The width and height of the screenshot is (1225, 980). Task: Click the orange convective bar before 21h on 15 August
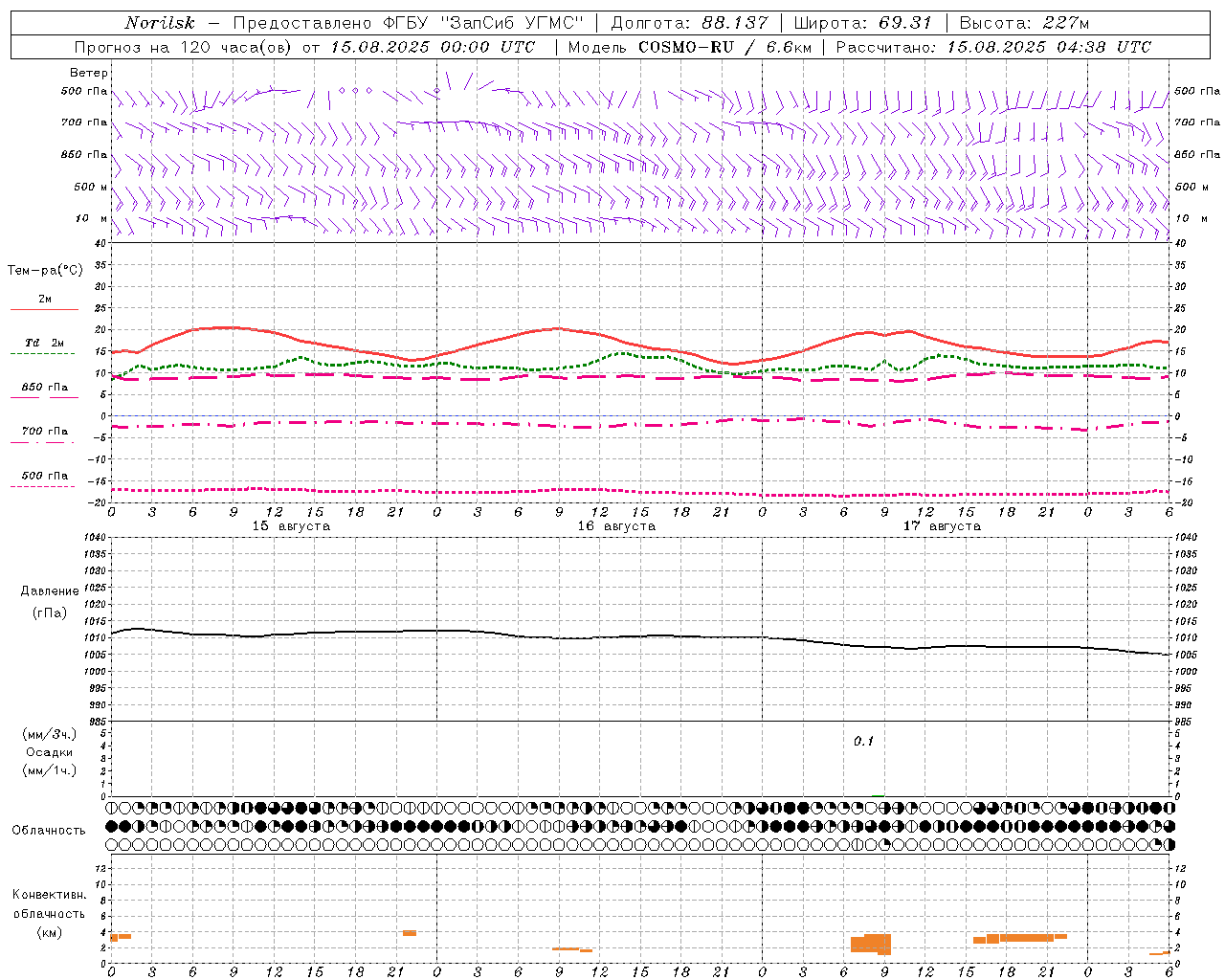point(409,933)
